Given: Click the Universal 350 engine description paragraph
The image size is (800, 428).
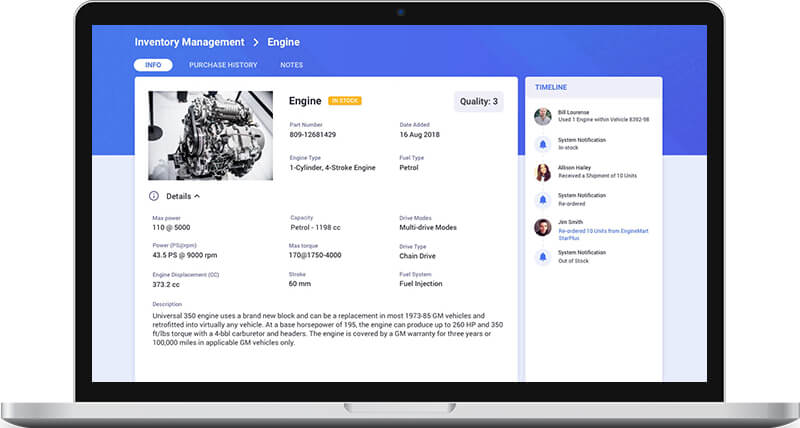Looking at the screenshot, I should (328, 329).
